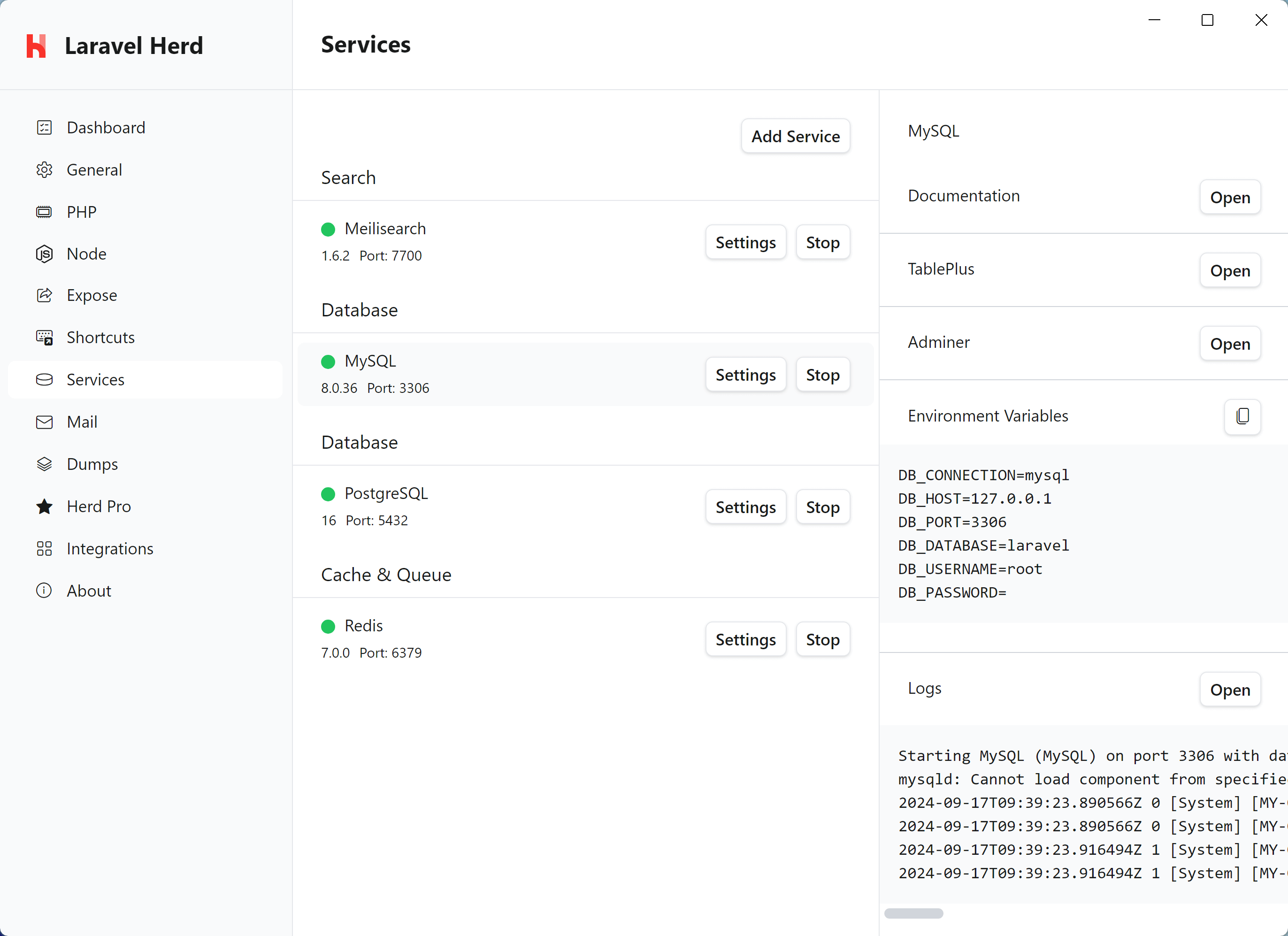
Task: Stop the Redis service
Action: tap(823, 639)
